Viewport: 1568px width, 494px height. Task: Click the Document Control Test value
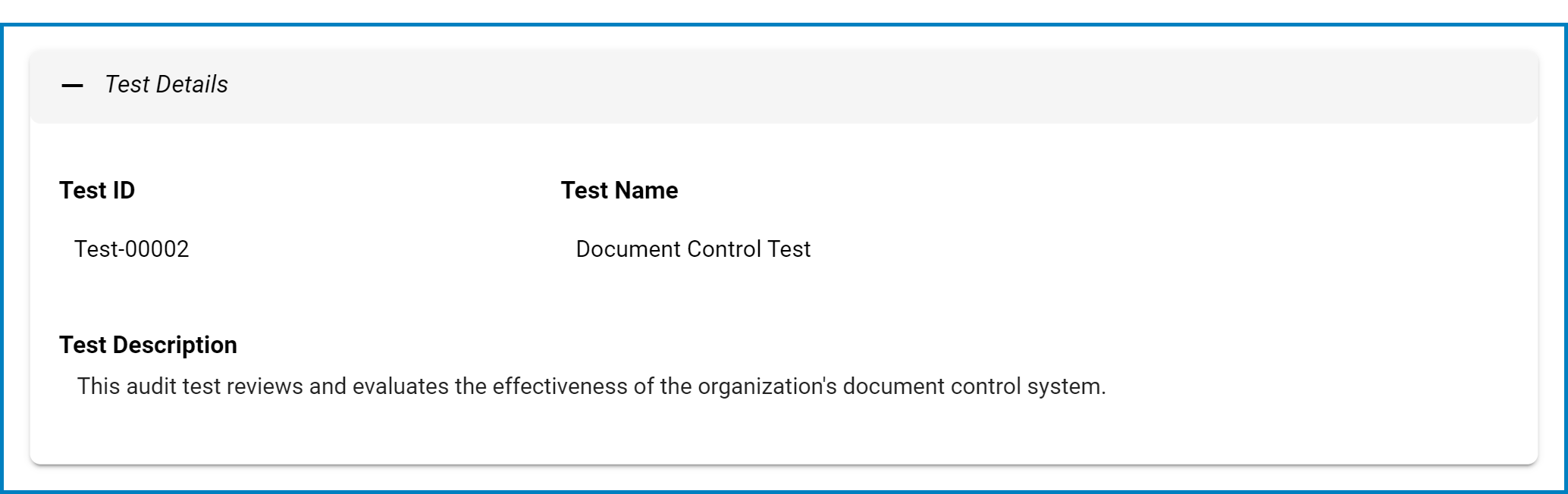[693, 249]
